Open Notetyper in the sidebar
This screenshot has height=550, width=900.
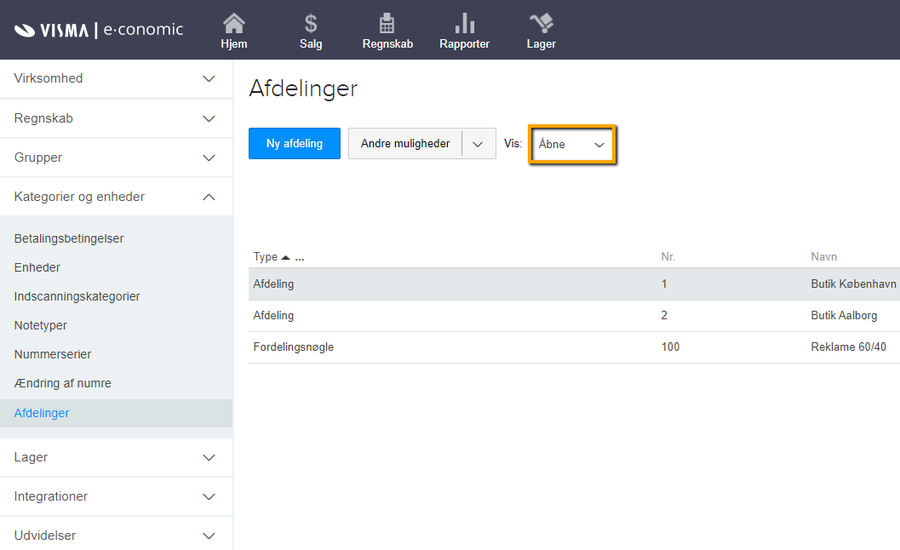40,326
